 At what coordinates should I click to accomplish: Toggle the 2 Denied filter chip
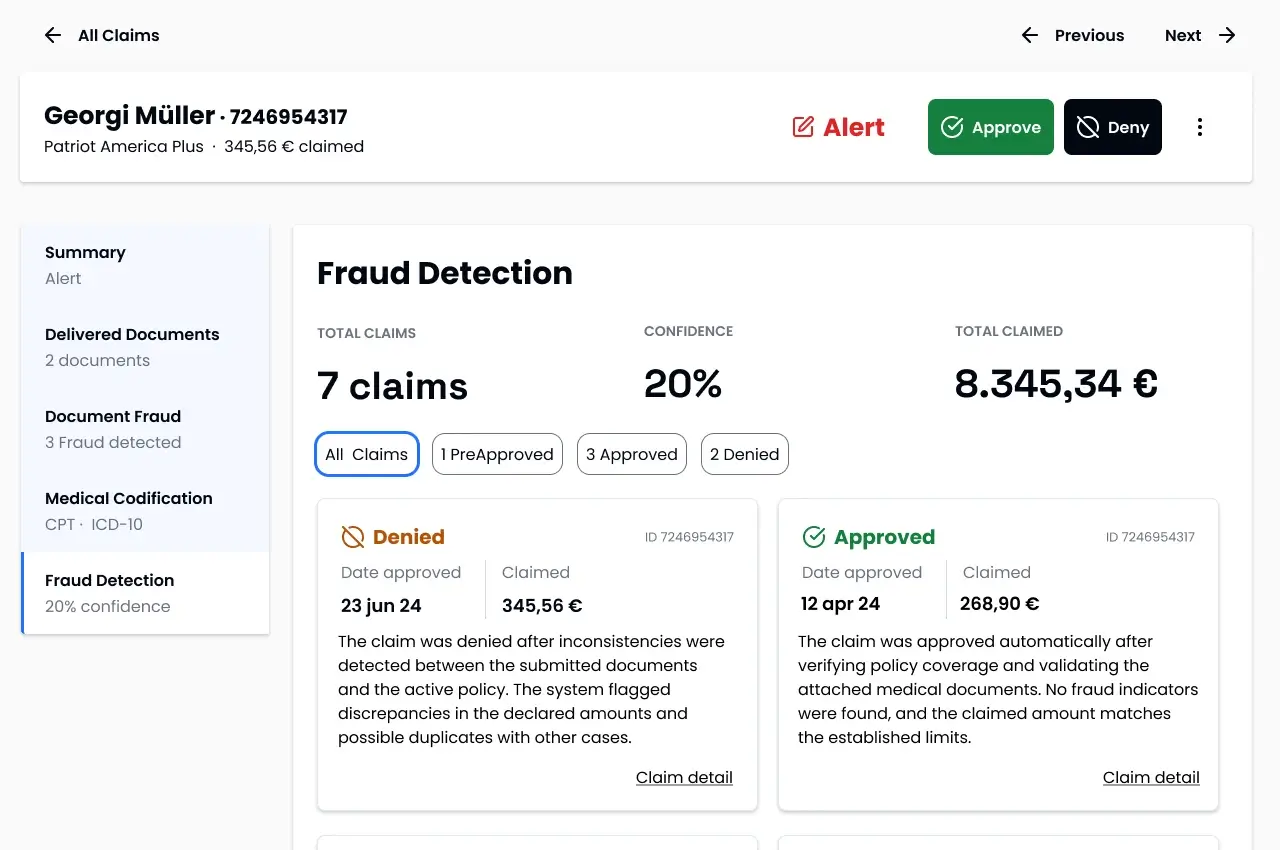pos(744,454)
